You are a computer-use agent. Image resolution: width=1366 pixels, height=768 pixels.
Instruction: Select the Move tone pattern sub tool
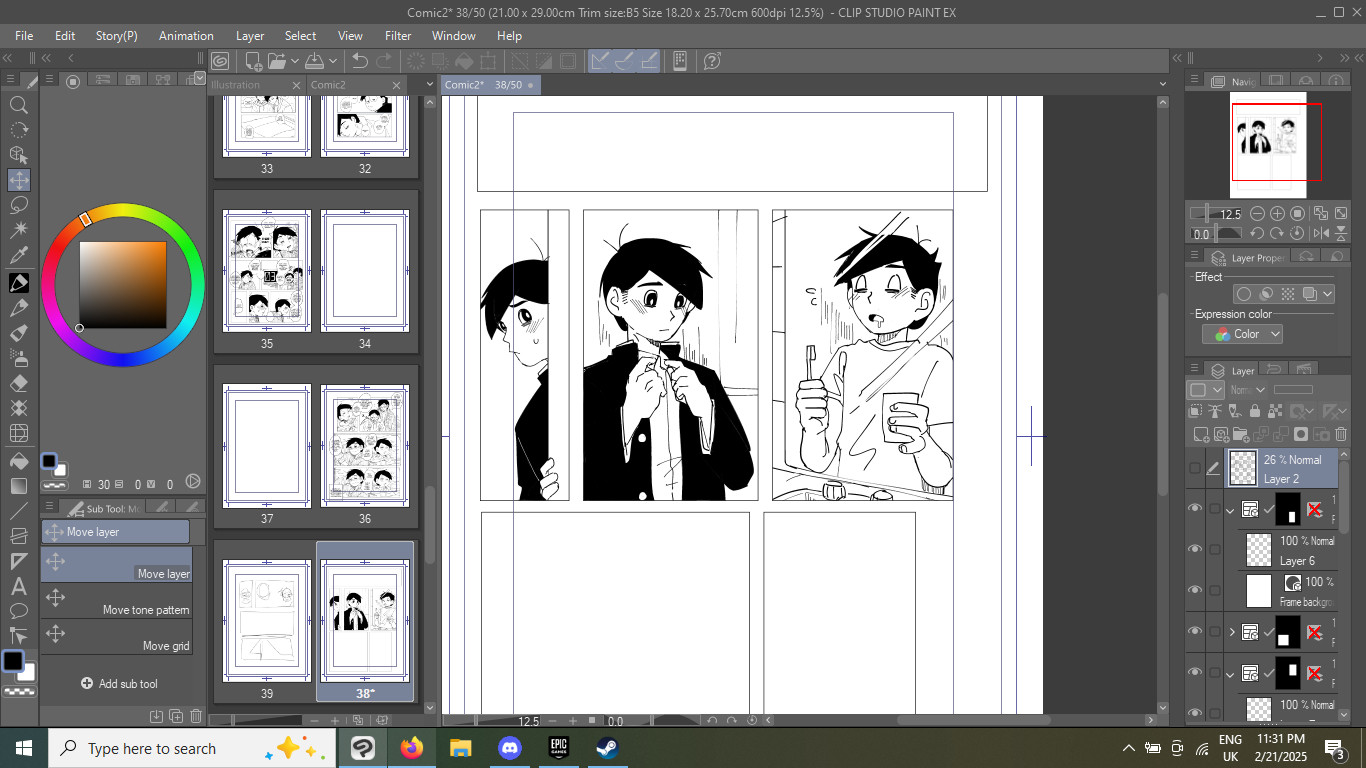(117, 600)
